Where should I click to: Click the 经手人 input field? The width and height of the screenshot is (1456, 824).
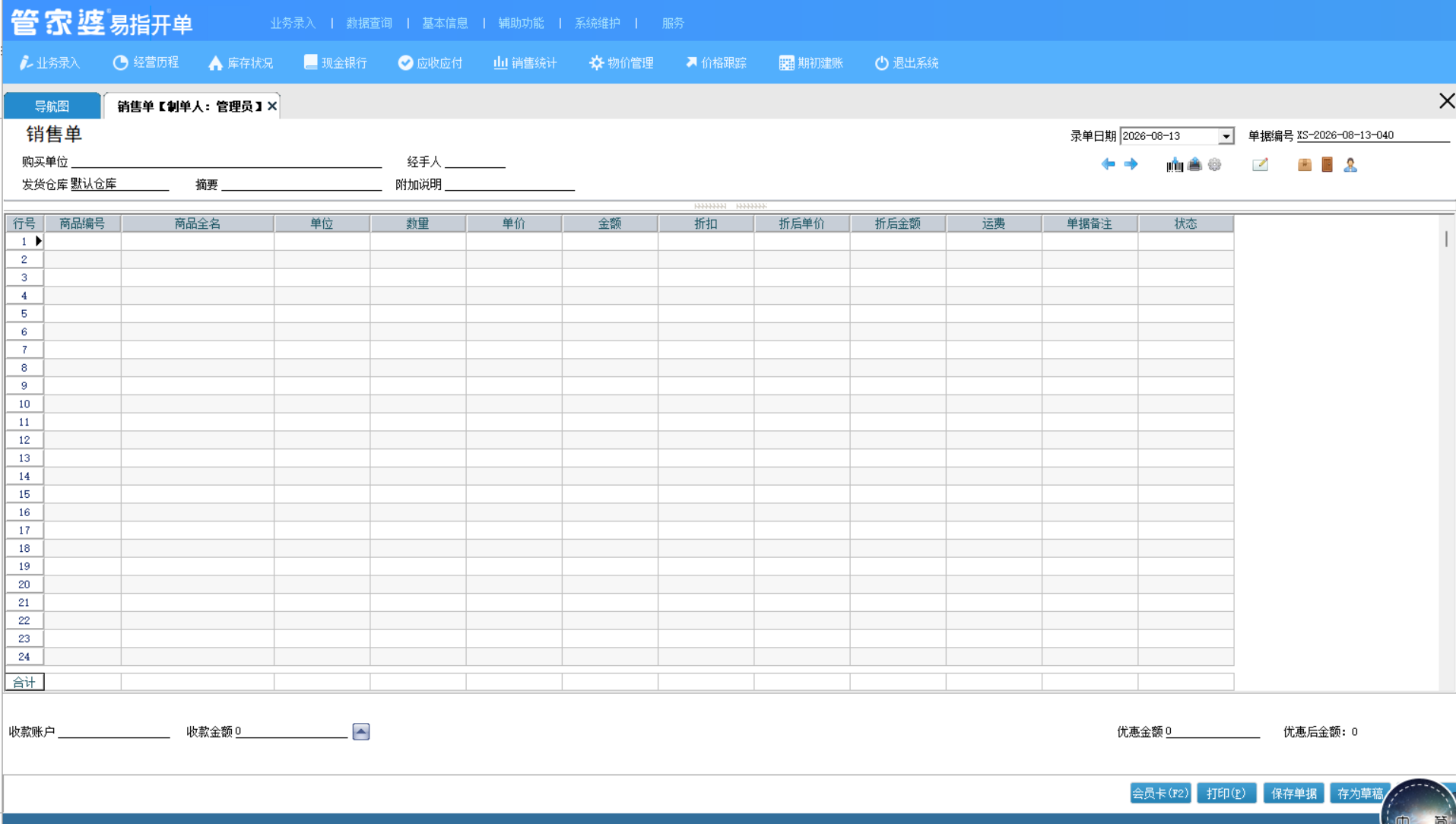(x=475, y=161)
